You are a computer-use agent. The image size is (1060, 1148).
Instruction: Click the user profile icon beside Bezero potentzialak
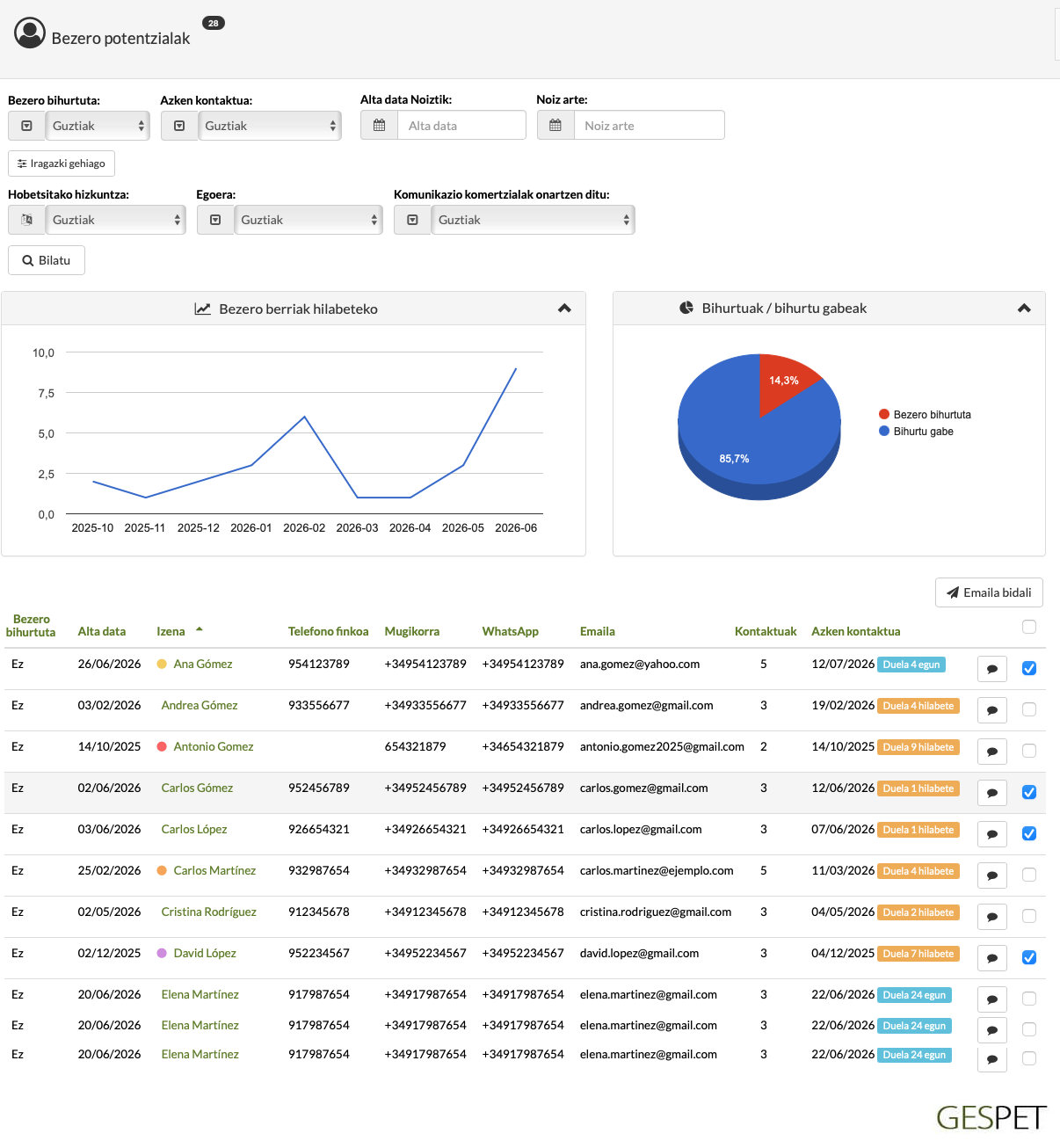[30, 33]
